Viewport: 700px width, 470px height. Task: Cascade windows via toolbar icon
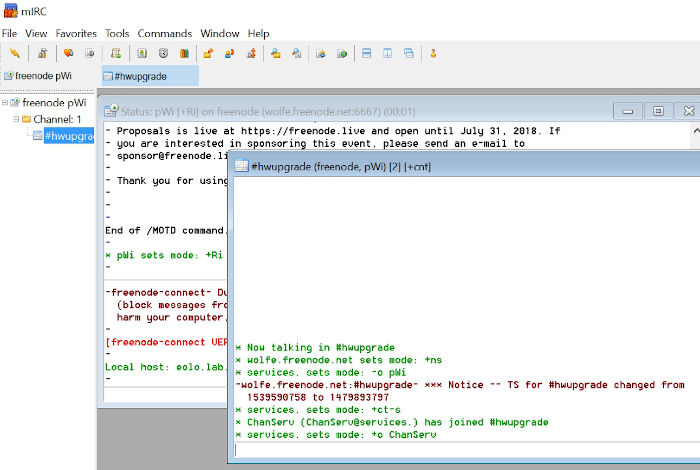(408, 54)
